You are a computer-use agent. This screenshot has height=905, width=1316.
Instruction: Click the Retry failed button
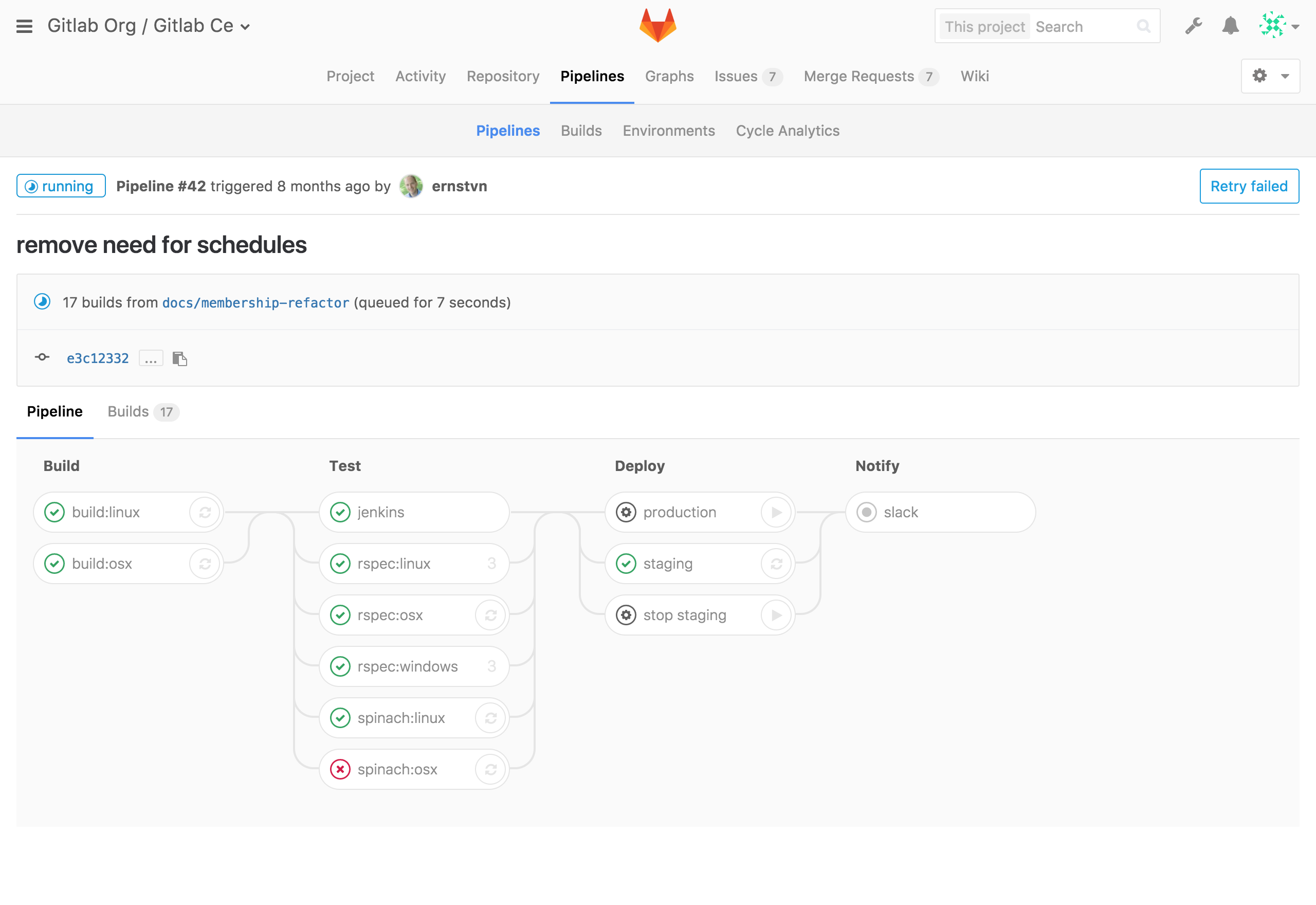click(1249, 186)
